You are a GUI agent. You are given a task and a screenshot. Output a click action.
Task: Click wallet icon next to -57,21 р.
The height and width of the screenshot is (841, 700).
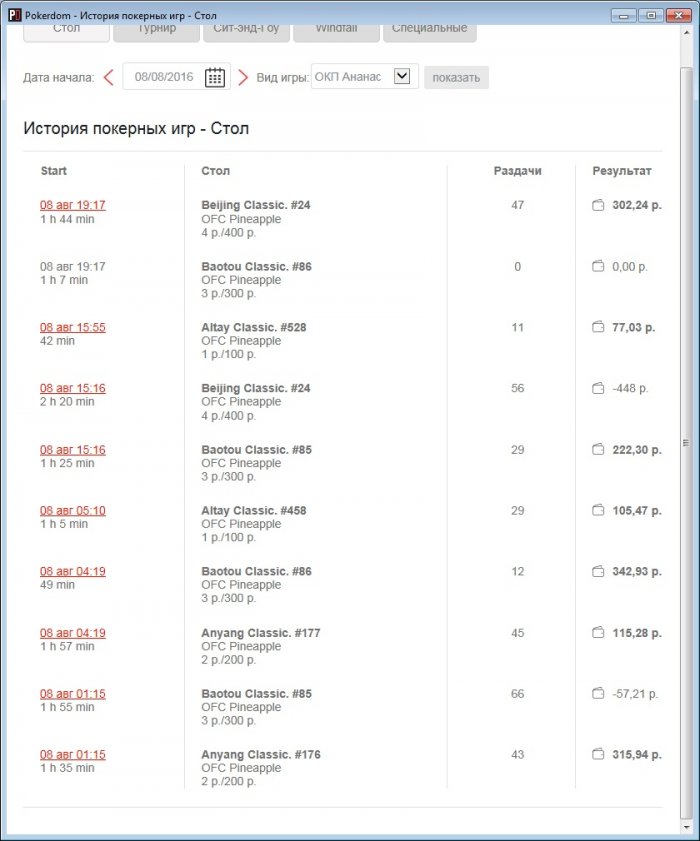click(x=598, y=694)
